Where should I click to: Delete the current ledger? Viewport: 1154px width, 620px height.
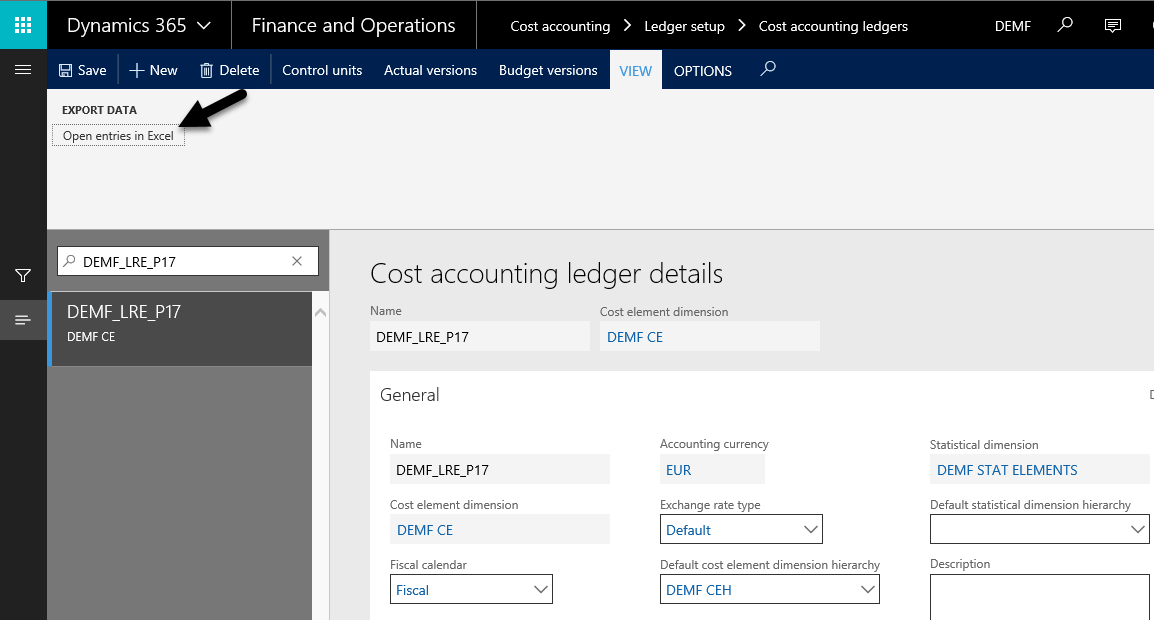point(229,70)
